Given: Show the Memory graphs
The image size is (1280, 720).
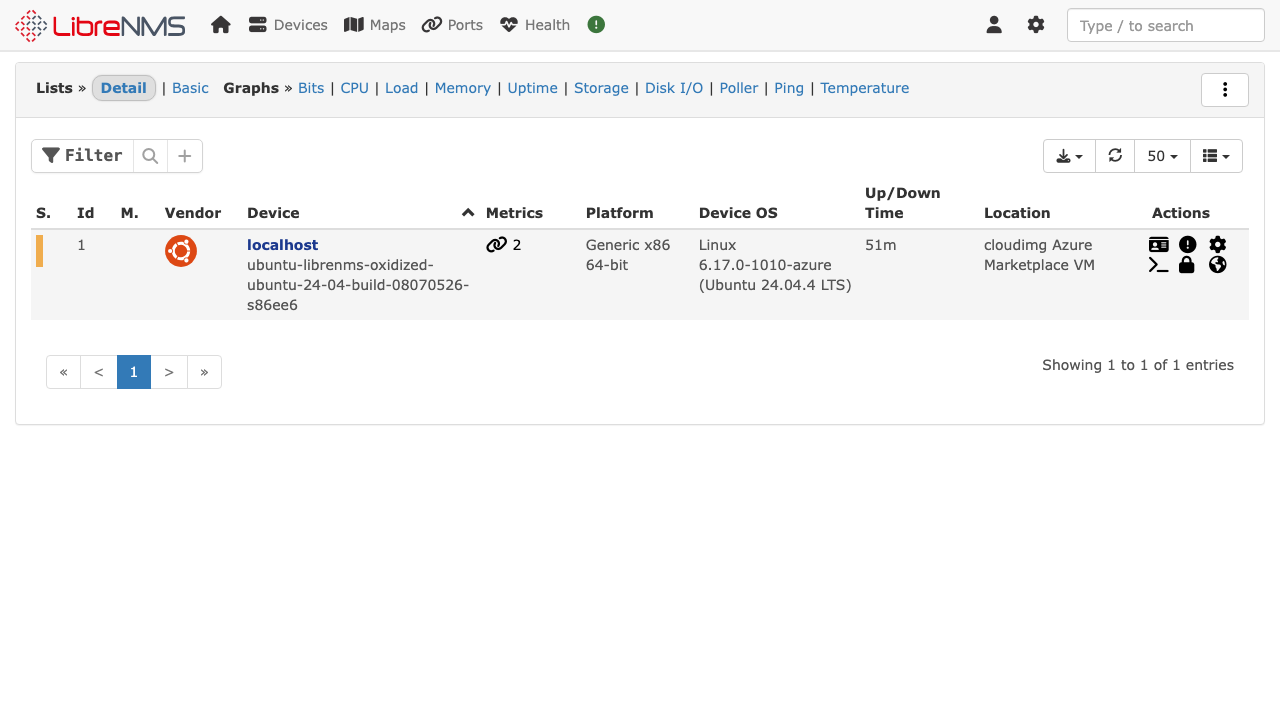Looking at the screenshot, I should (463, 88).
